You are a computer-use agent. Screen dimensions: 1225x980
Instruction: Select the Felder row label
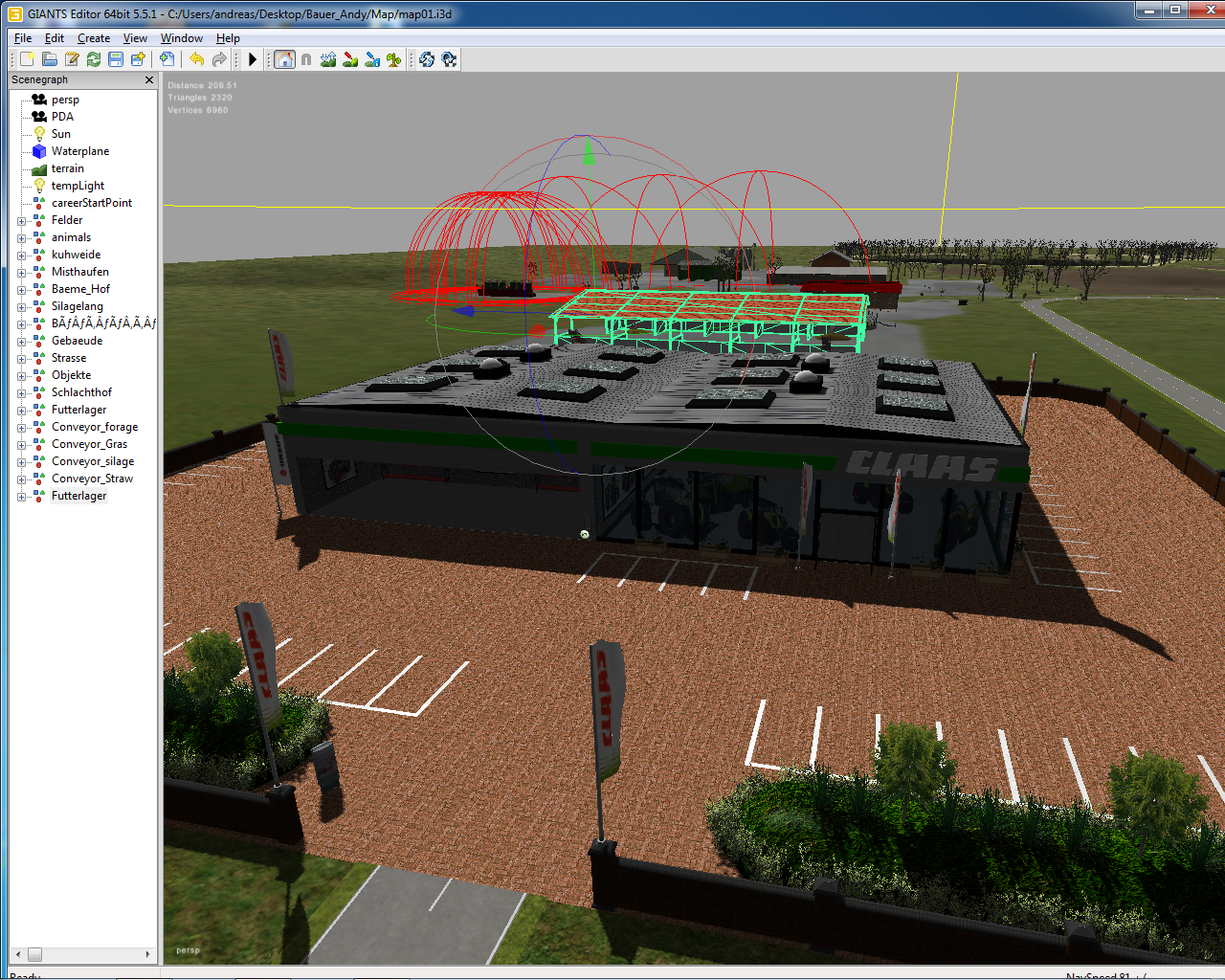tap(67, 220)
